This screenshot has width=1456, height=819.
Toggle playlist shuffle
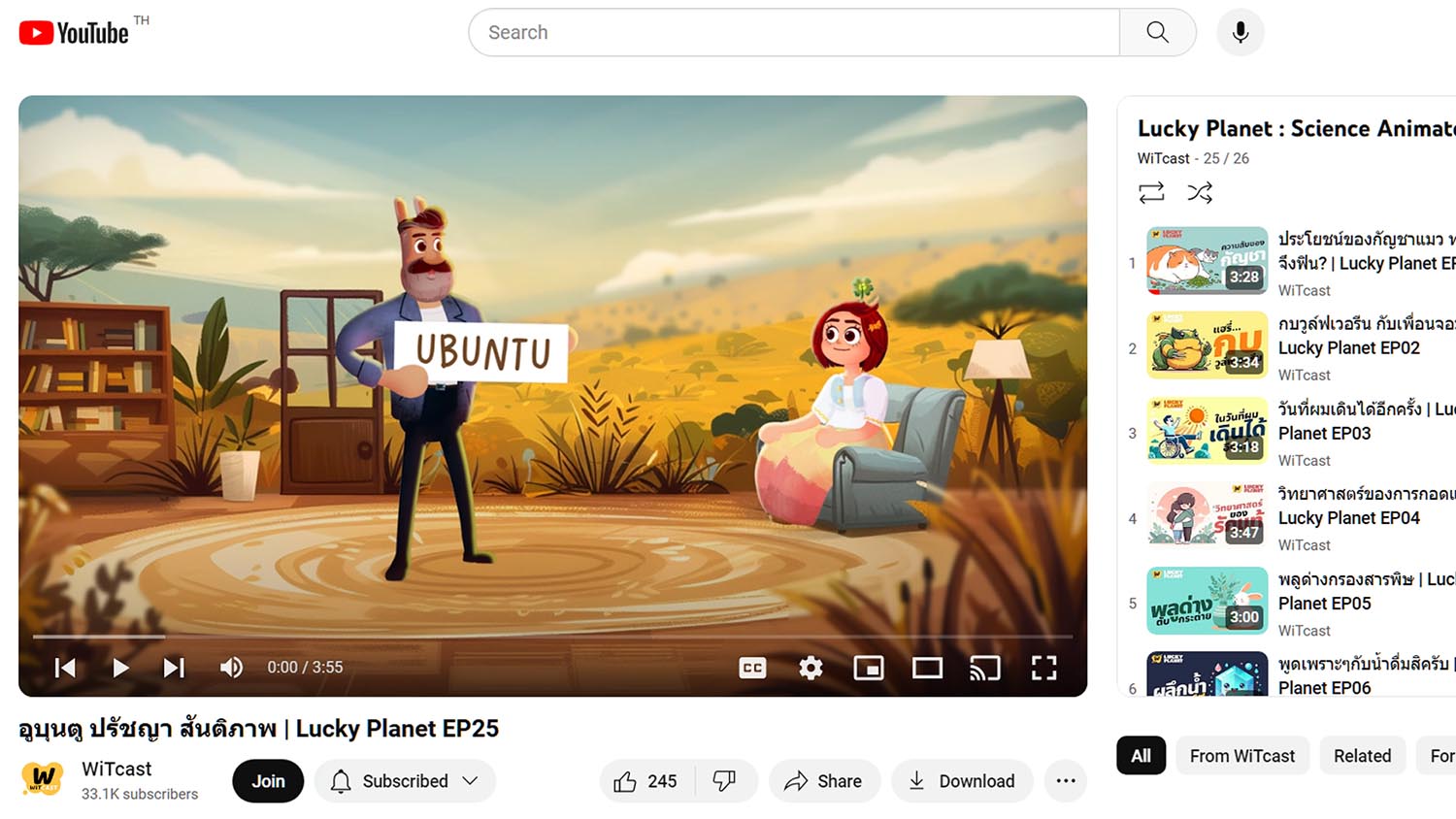tap(1200, 193)
